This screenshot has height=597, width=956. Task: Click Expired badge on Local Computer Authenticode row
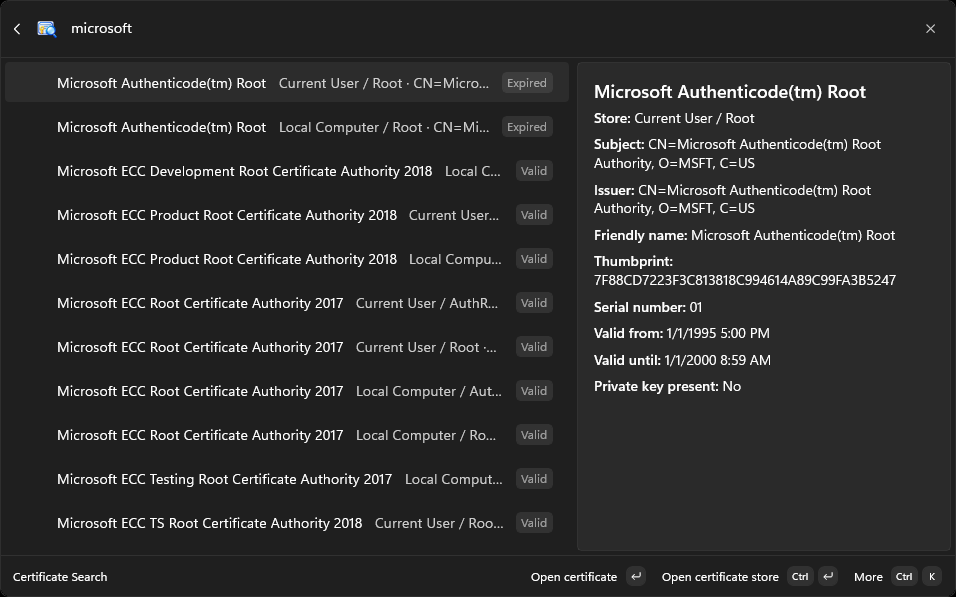tap(527, 127)
